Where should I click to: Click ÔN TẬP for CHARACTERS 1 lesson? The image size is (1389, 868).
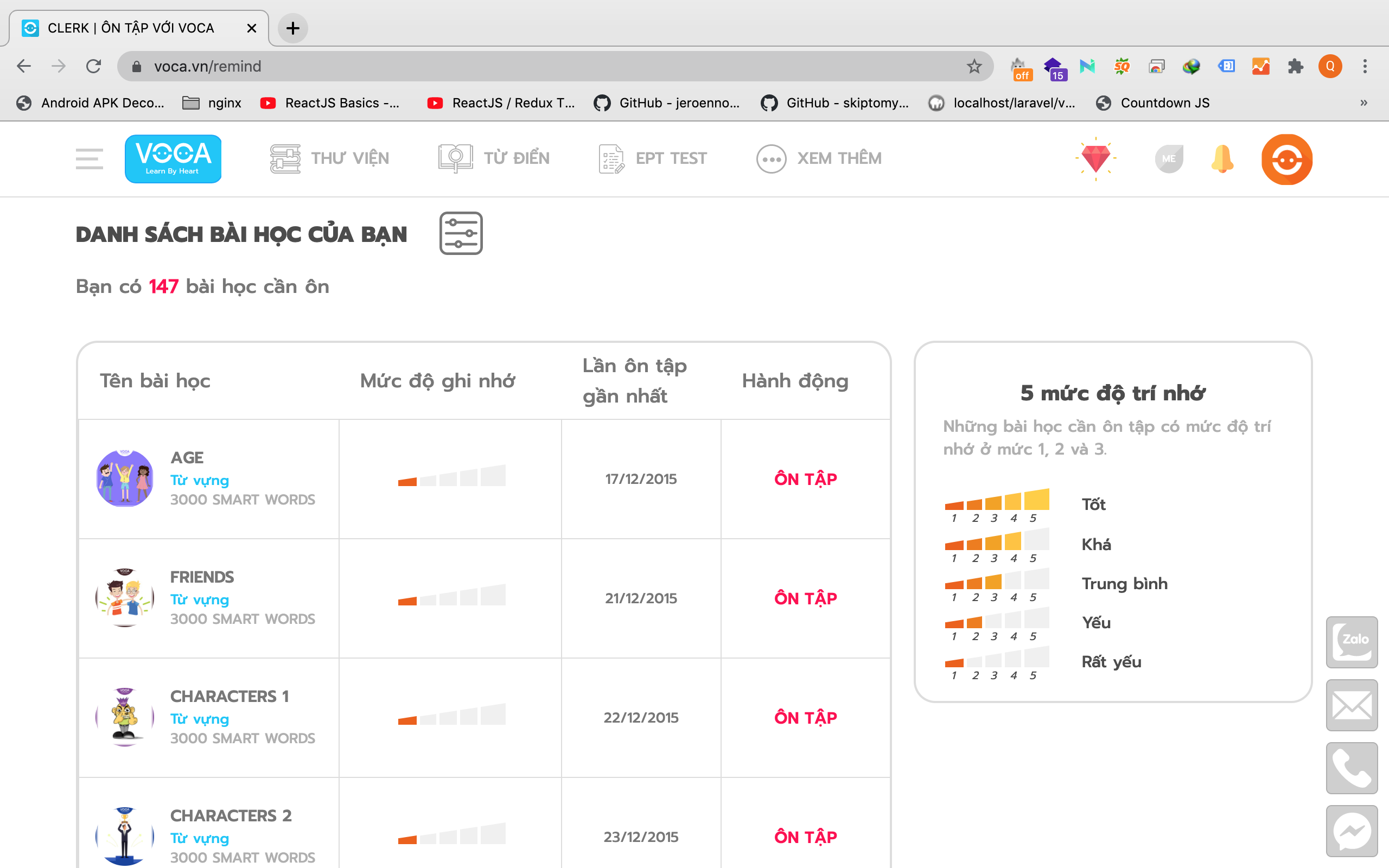(x=805, y=718)
